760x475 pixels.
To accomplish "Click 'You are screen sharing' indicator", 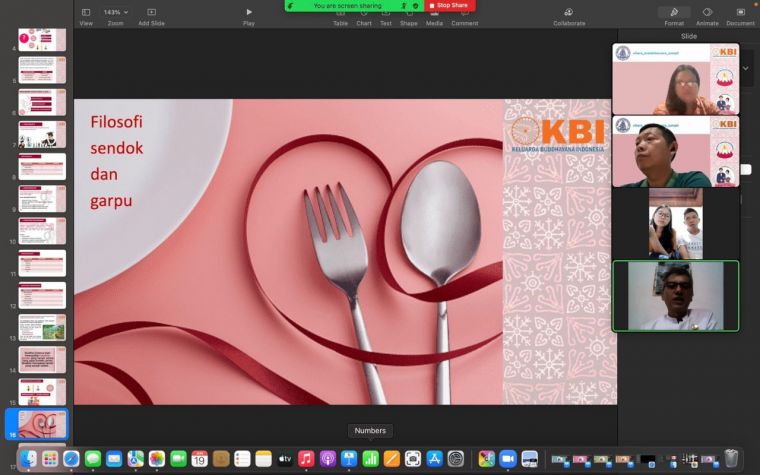I will click(345, 5).
